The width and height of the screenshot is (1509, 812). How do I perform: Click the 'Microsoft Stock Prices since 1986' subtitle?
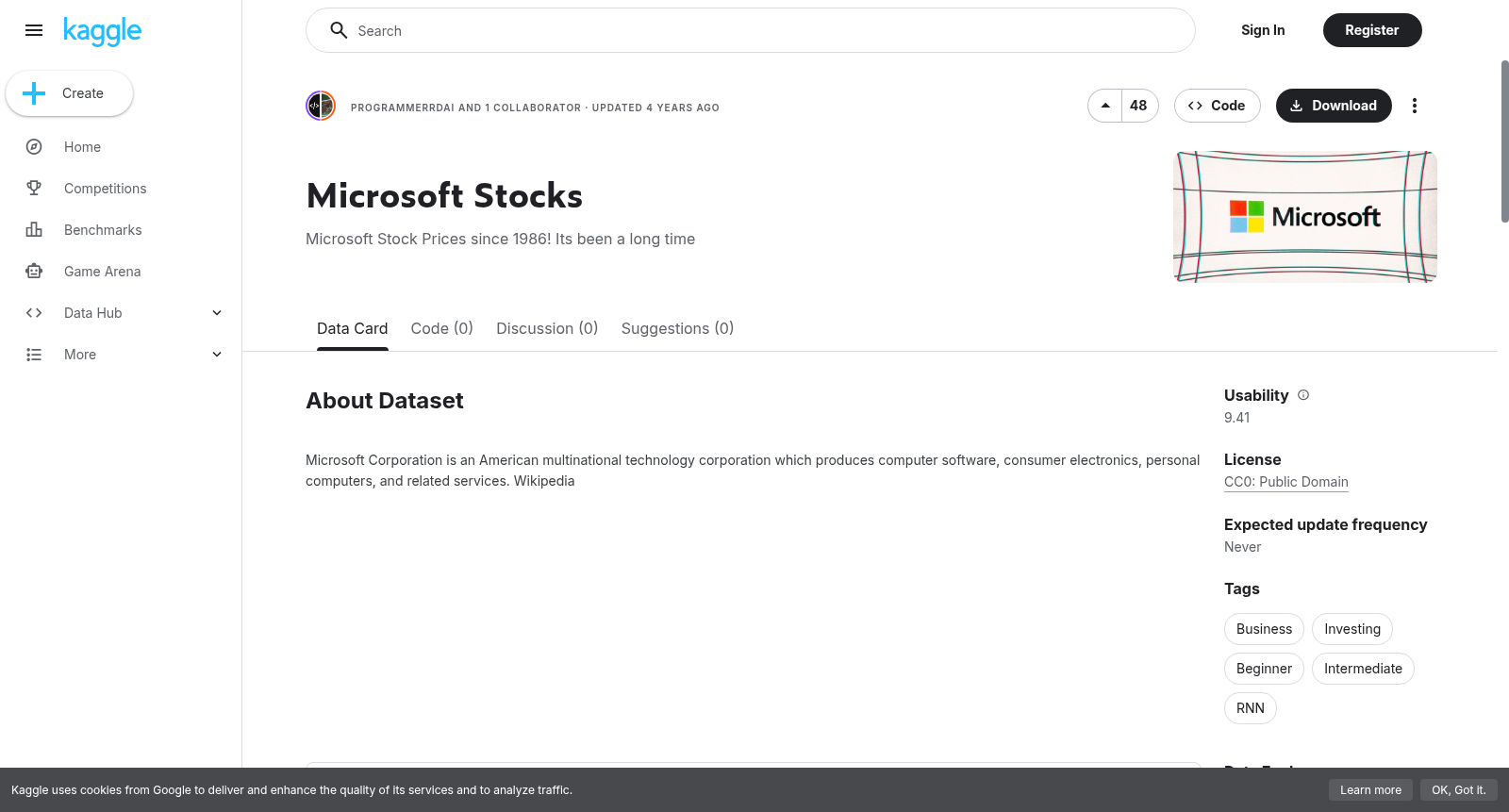coord(501,240)
